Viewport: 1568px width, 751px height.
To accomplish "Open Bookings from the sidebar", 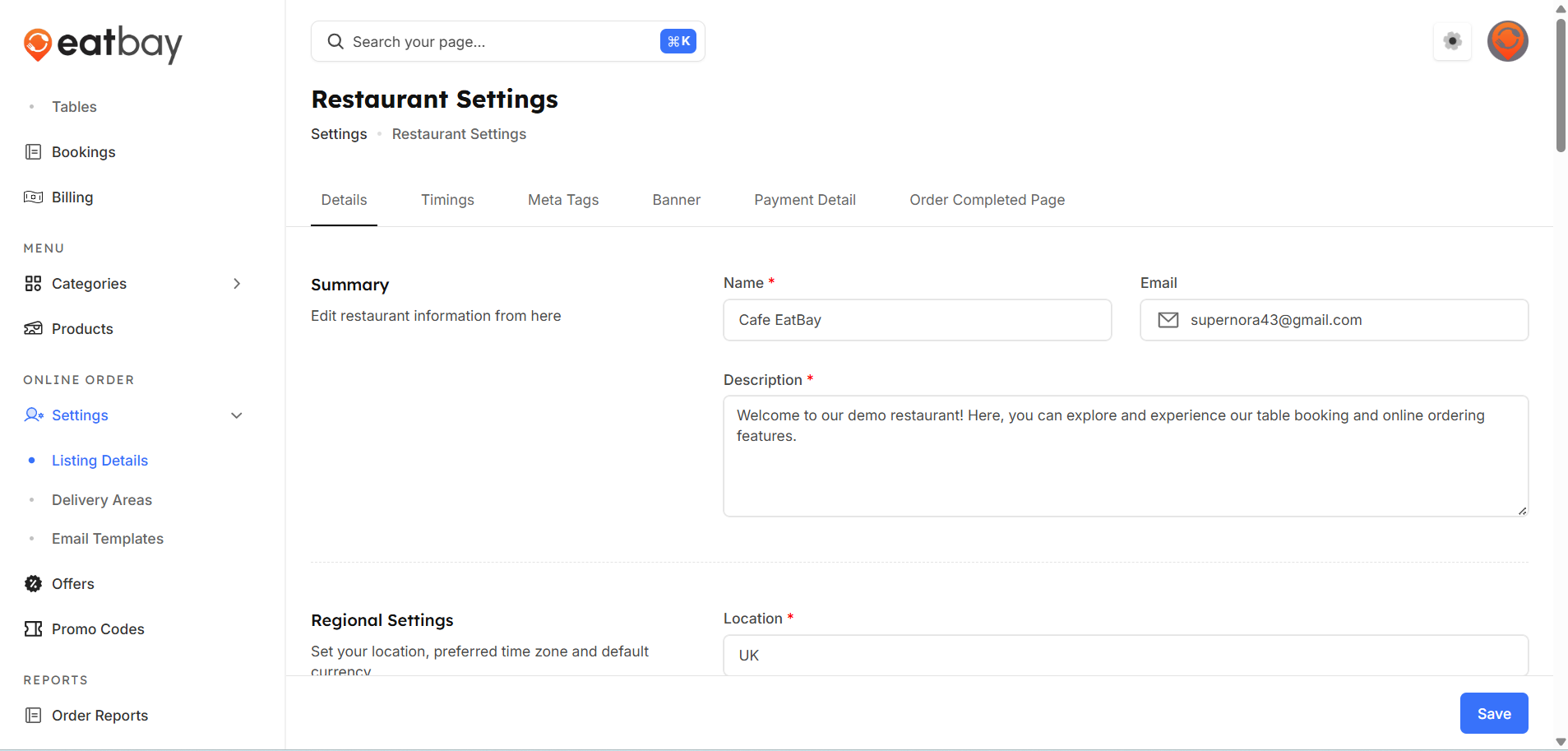I will [x=83, y=152].
